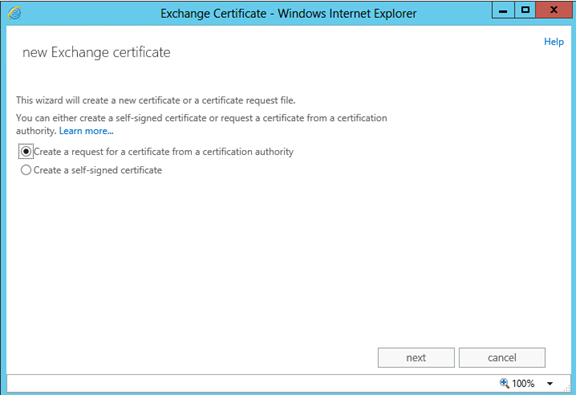Click the next button

pyautogui.click(x=416, y=358)
